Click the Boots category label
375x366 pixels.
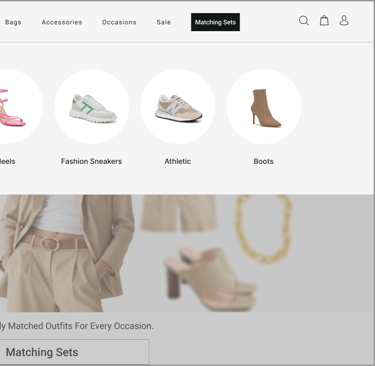[263, 161]
